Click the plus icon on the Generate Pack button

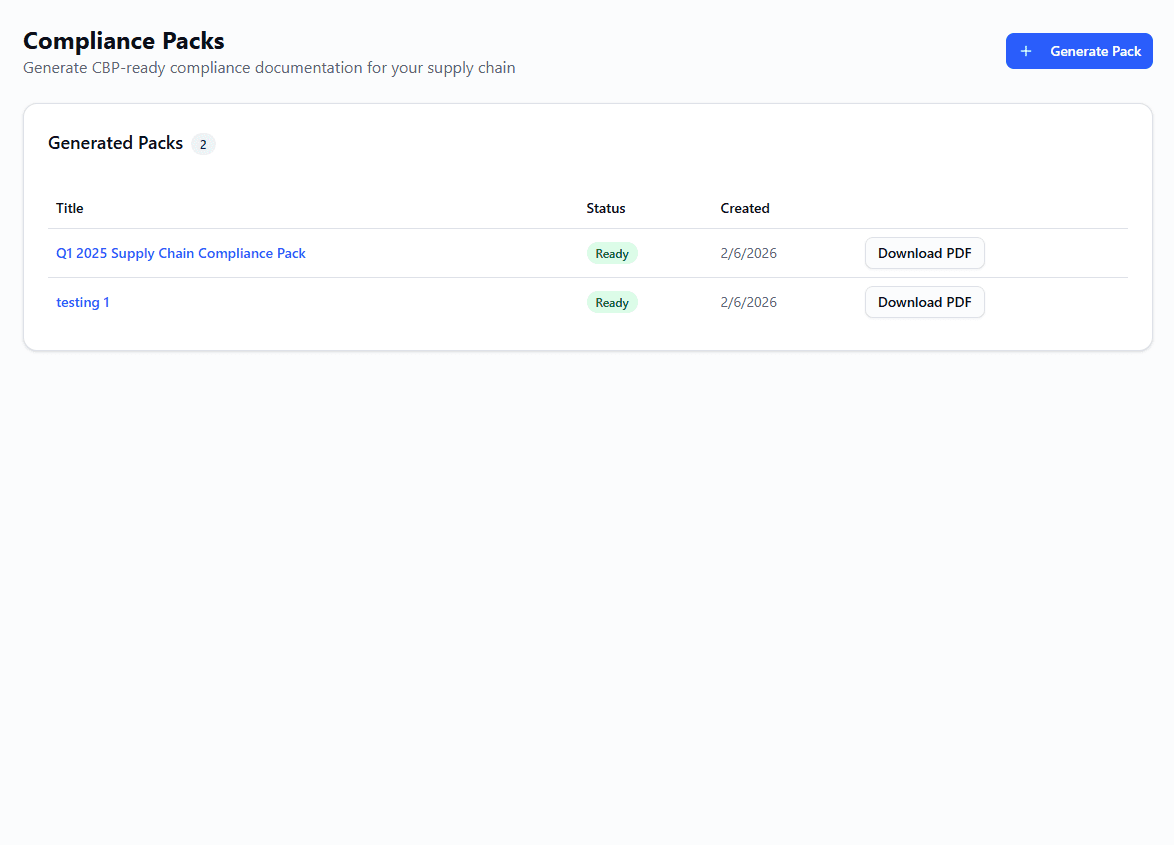point(1026,50)
